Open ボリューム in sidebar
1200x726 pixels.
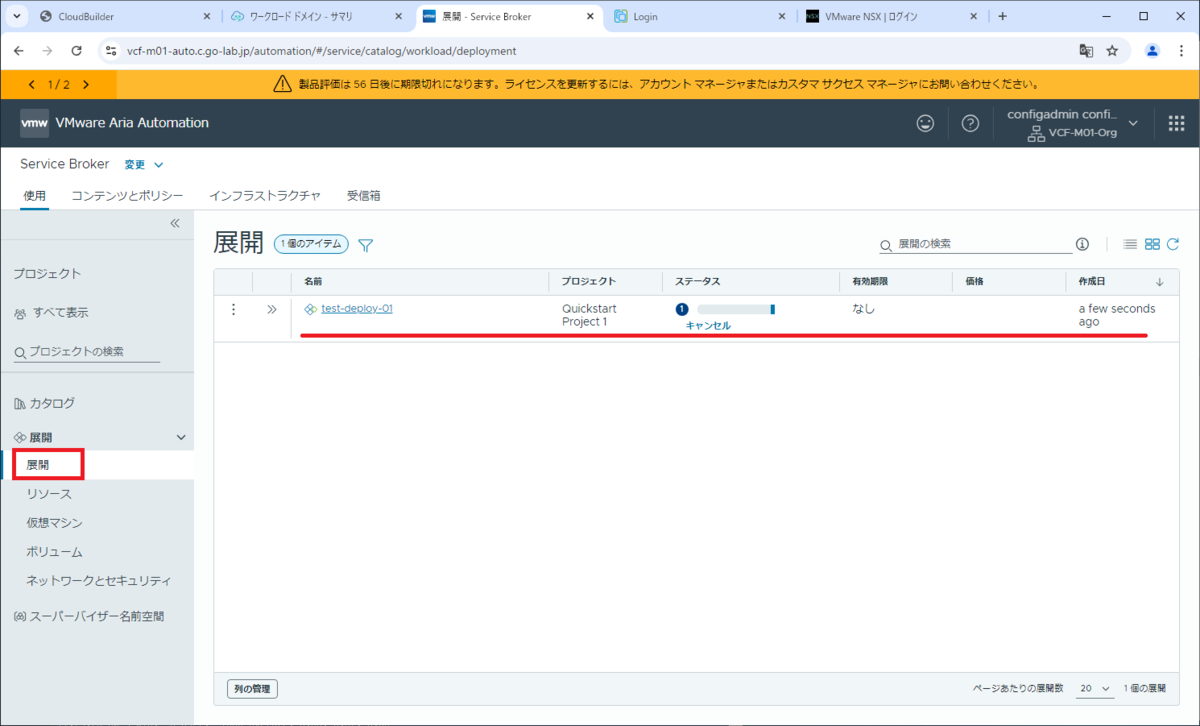tap(54, 552)
